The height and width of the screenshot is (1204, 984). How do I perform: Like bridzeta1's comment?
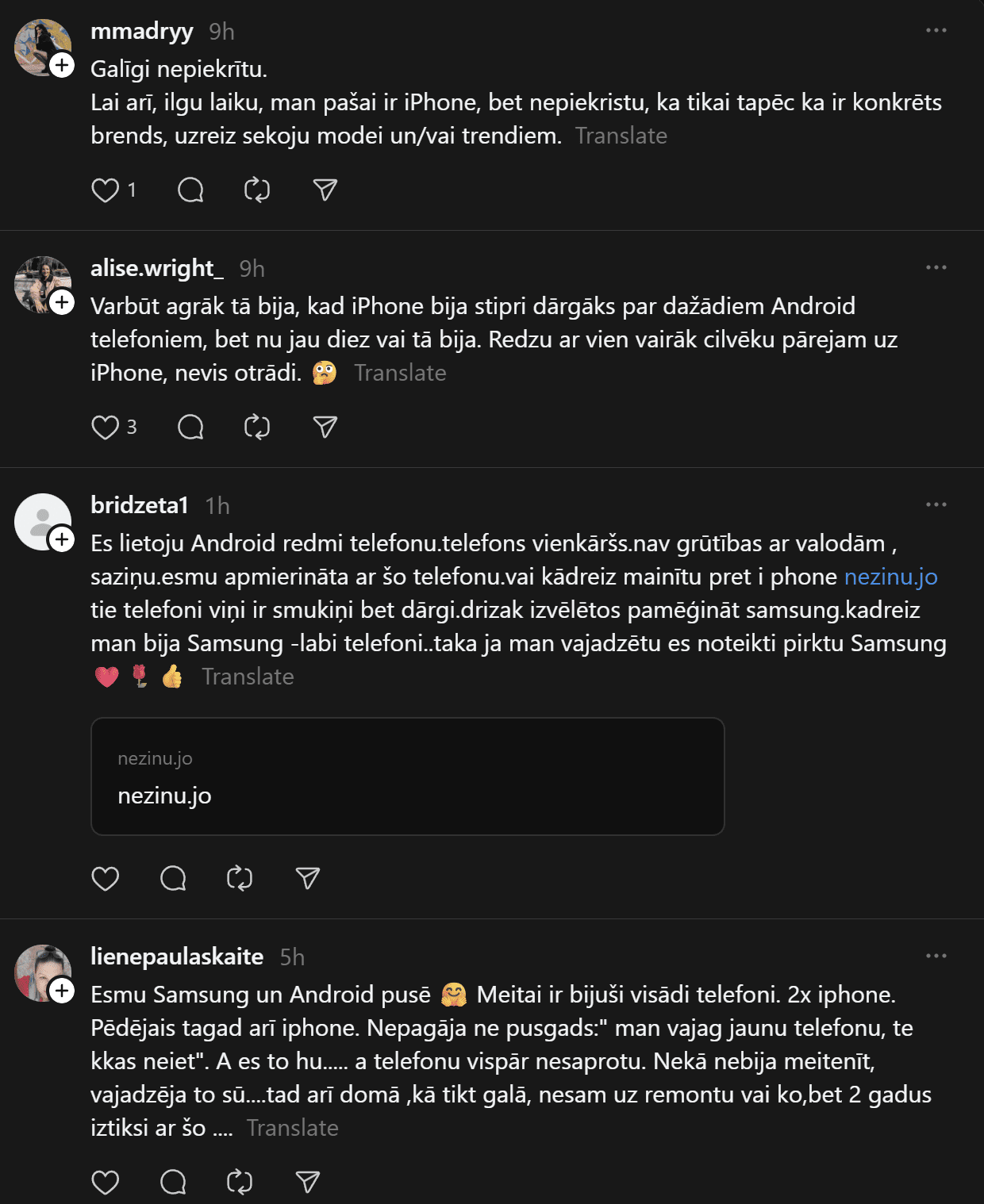(x=106, y=879)
